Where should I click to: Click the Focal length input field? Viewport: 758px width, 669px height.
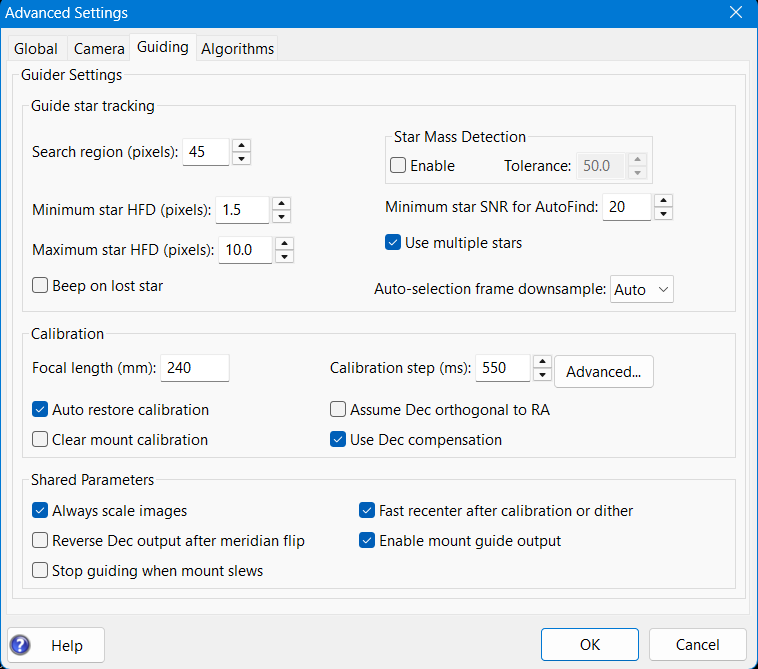pyautogui.click(x=195, y=368)
